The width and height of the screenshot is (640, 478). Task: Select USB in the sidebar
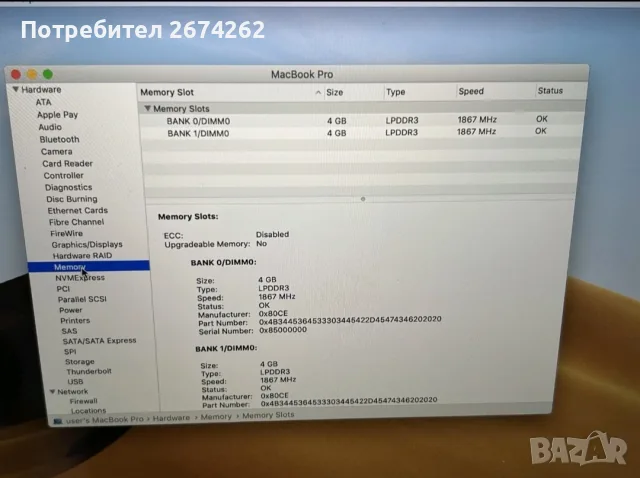(75, 381)
